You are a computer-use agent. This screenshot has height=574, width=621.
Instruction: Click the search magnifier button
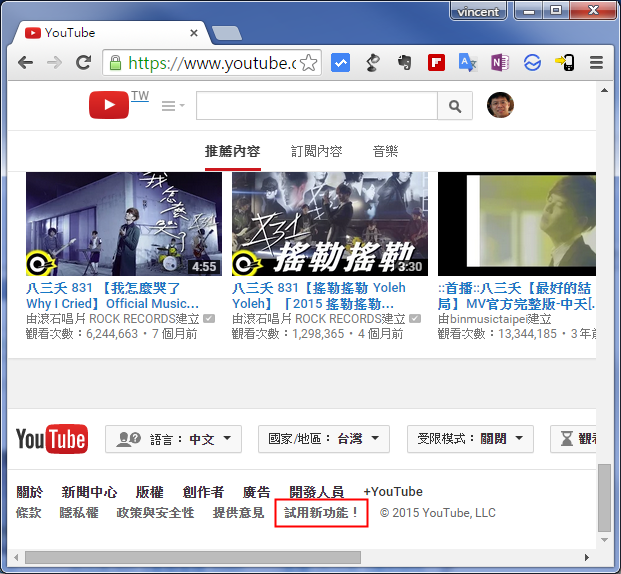455,106
